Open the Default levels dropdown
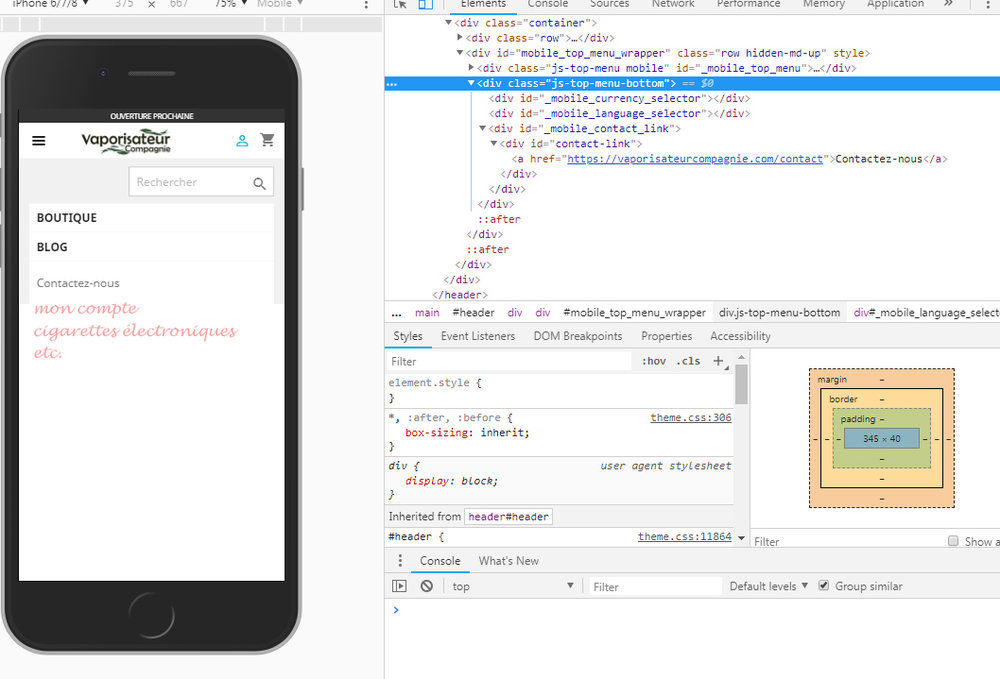 [768, 586]
